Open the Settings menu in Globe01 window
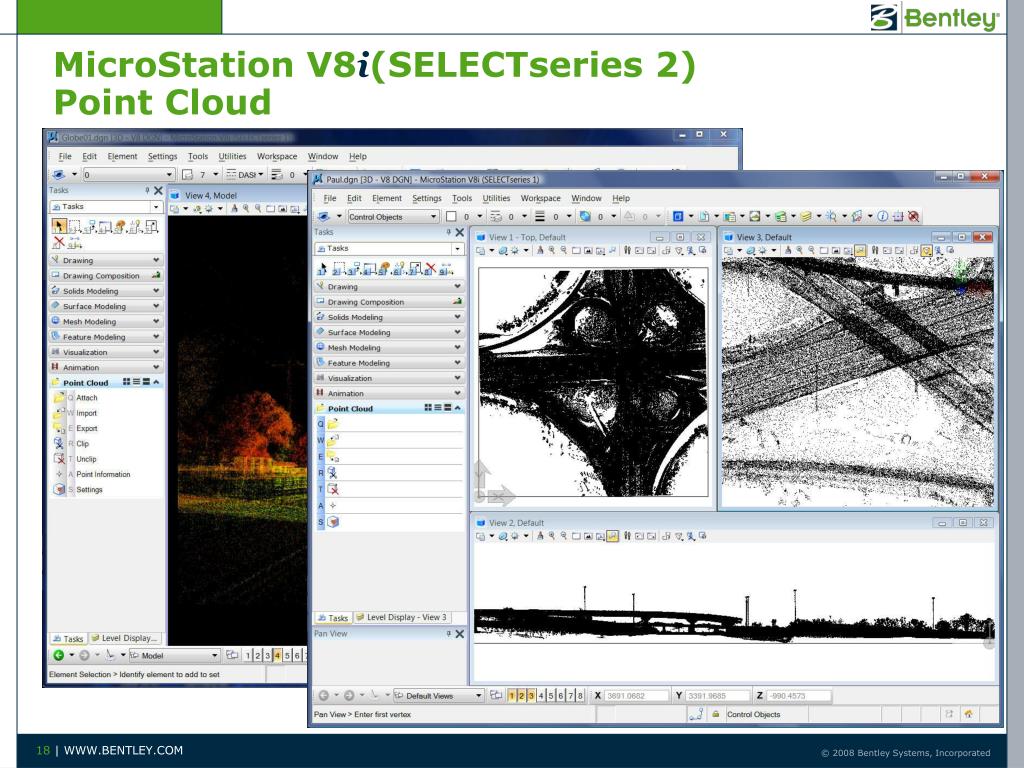 (x=163, y=157)
